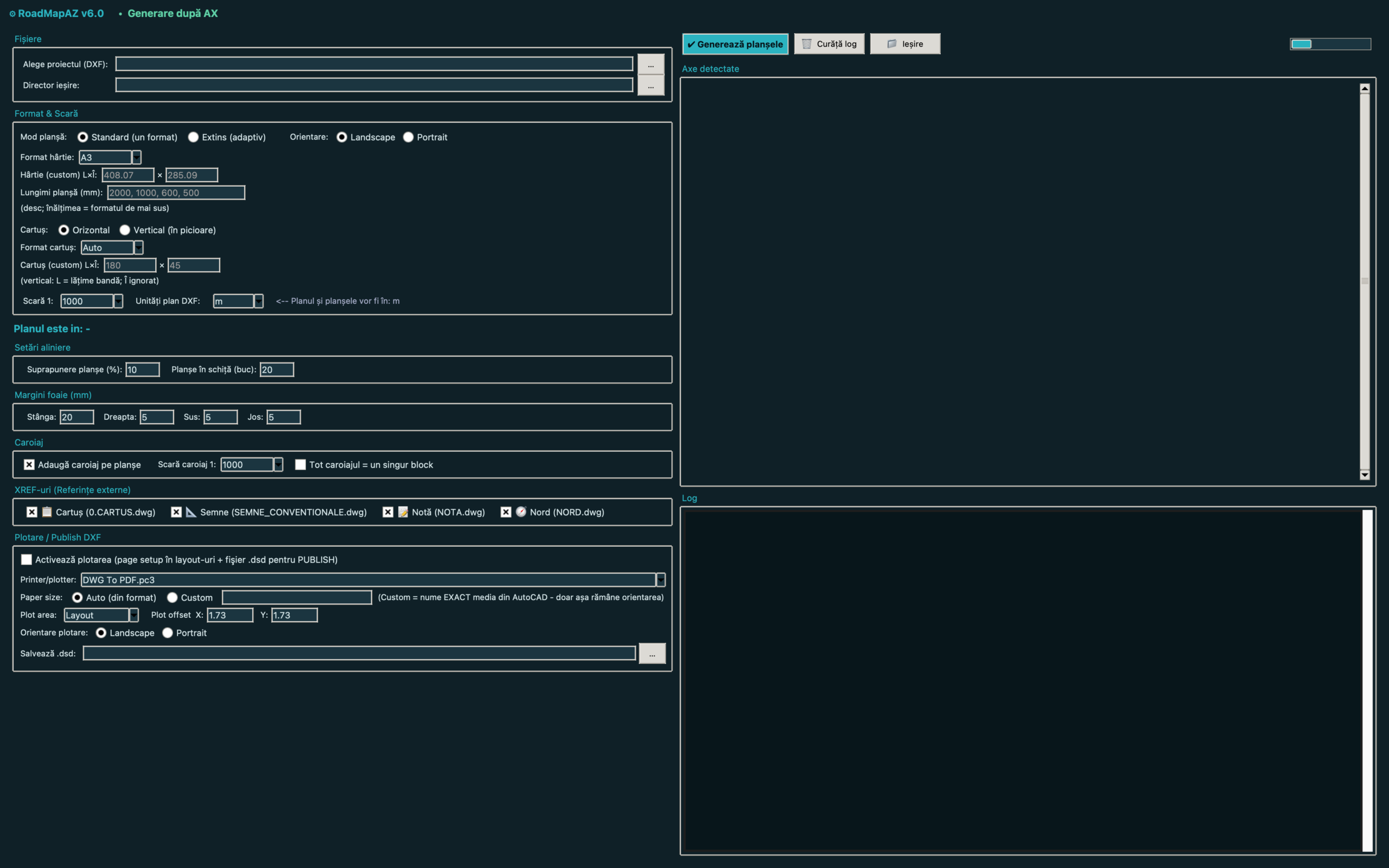Click the trash icon on Curăță log
The height and width of the screenshot is (868, 1389).
coord(806,43)
